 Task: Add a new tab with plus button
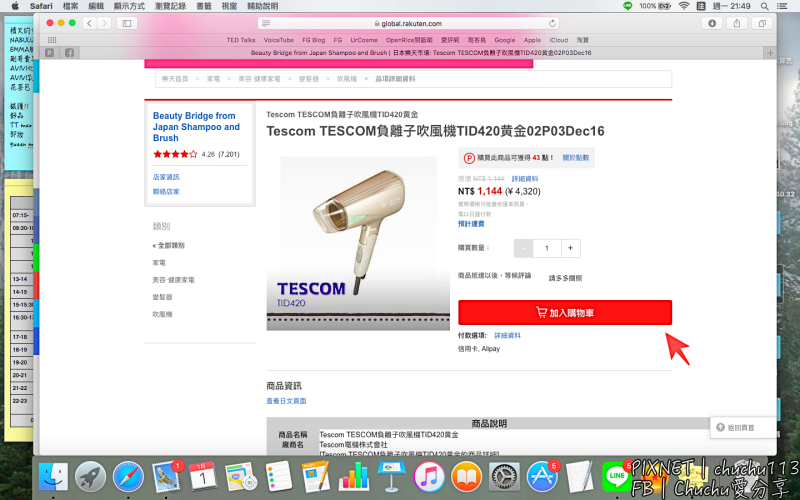pyautogui.click(x=770, y=53)
